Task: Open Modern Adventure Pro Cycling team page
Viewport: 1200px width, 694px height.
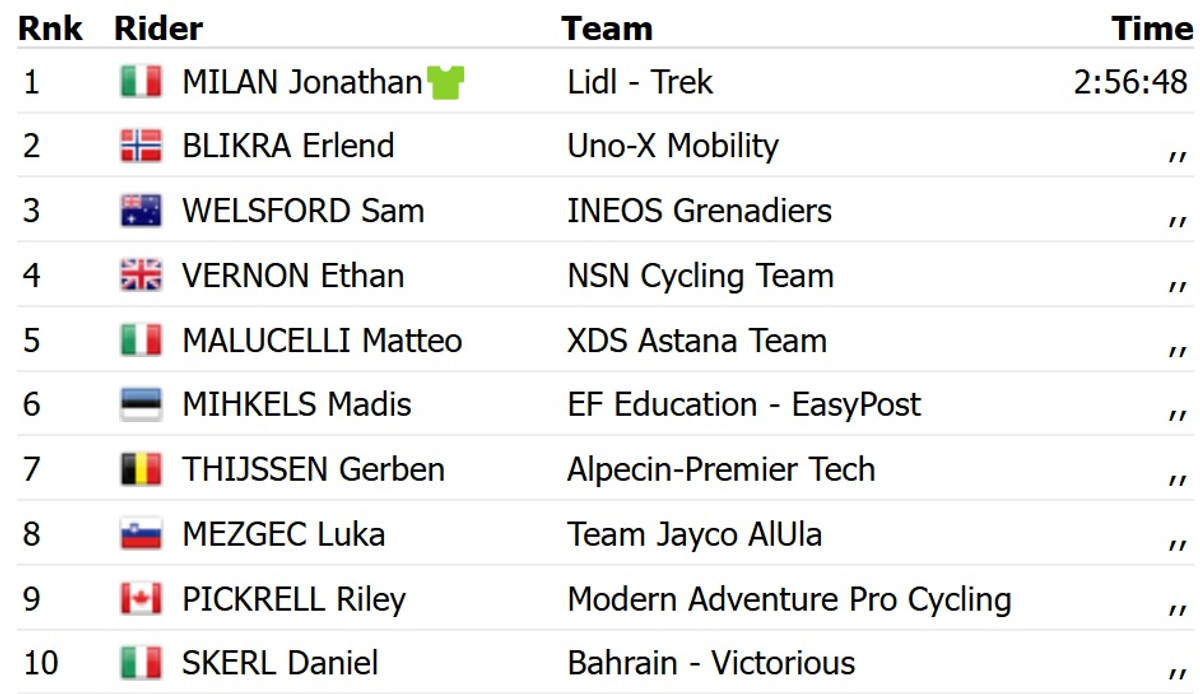Action: pyautogui.click(x=789, y=599)
